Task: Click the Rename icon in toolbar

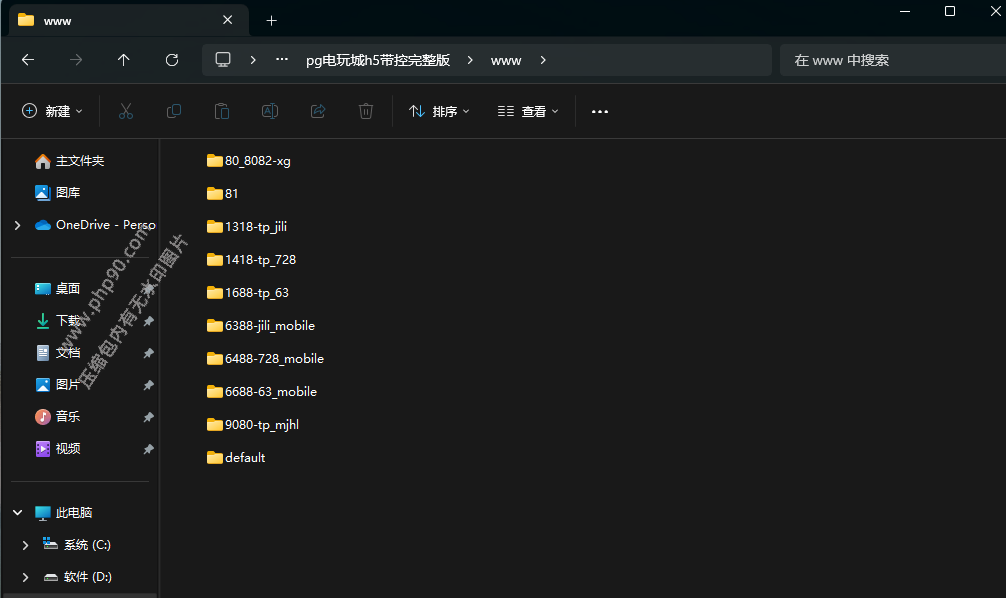Action: [x=270, y=111]
